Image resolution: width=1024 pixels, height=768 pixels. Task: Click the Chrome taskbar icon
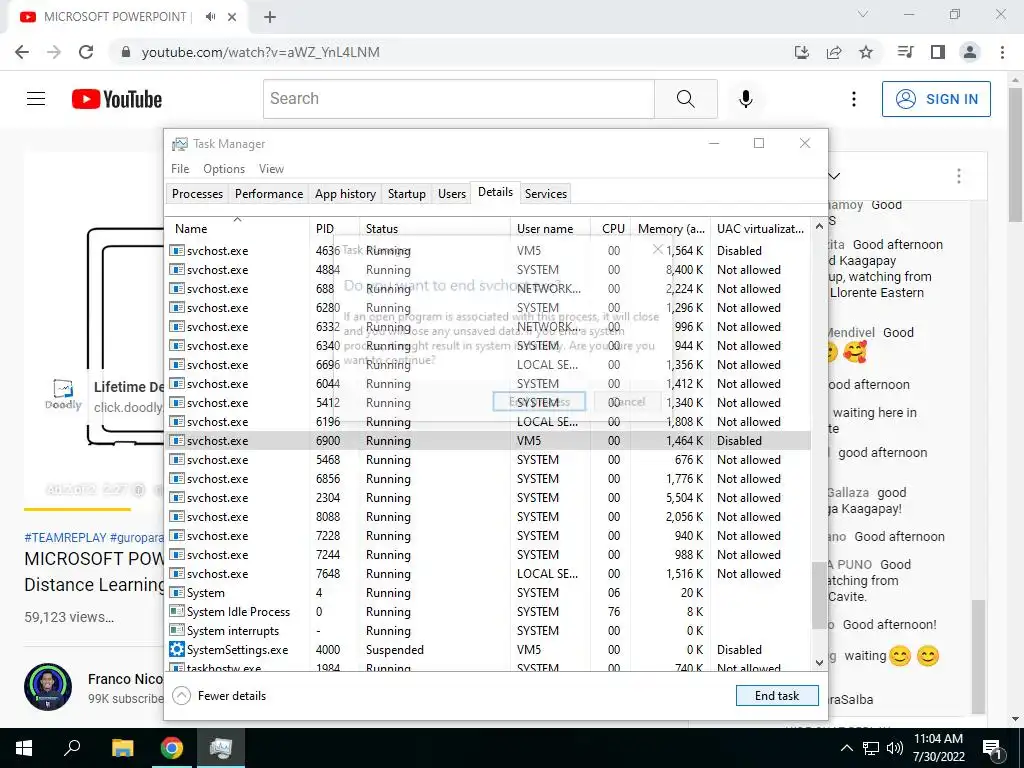tap(172, 748)
